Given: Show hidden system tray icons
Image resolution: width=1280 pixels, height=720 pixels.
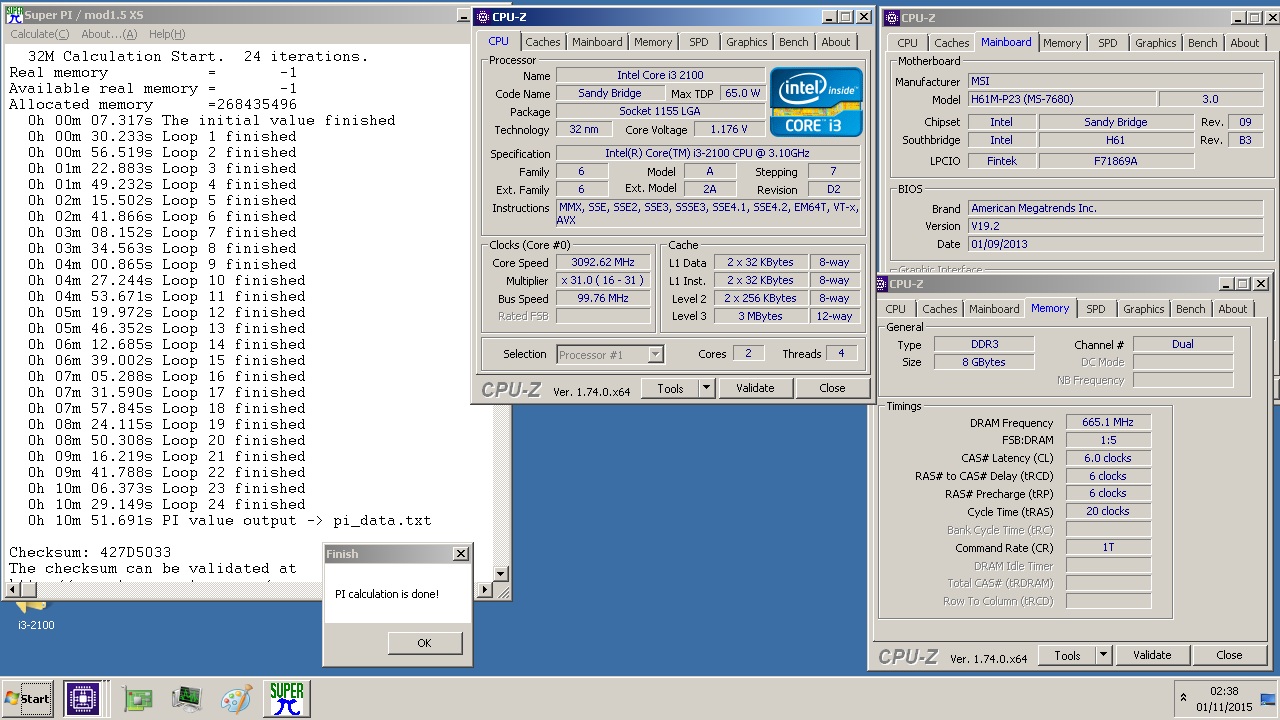Looking at the screenshot, I should pyautogui.click(x=1184, y=698).
